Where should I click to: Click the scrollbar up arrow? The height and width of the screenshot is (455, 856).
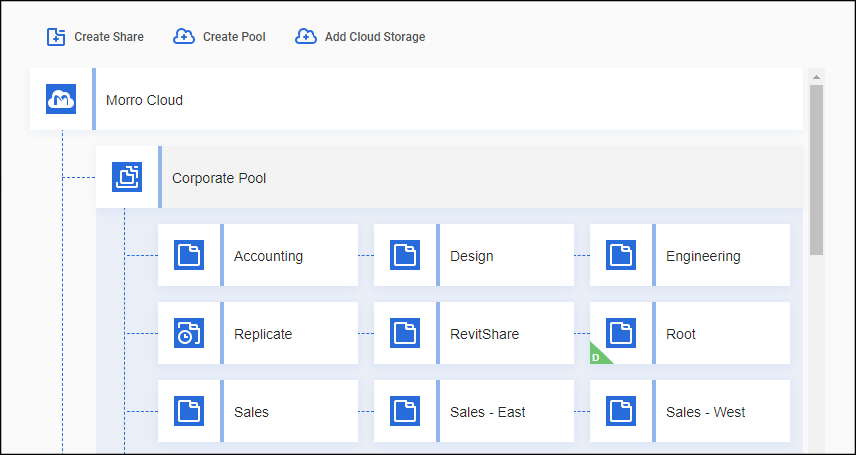click(x=816, y=77)
